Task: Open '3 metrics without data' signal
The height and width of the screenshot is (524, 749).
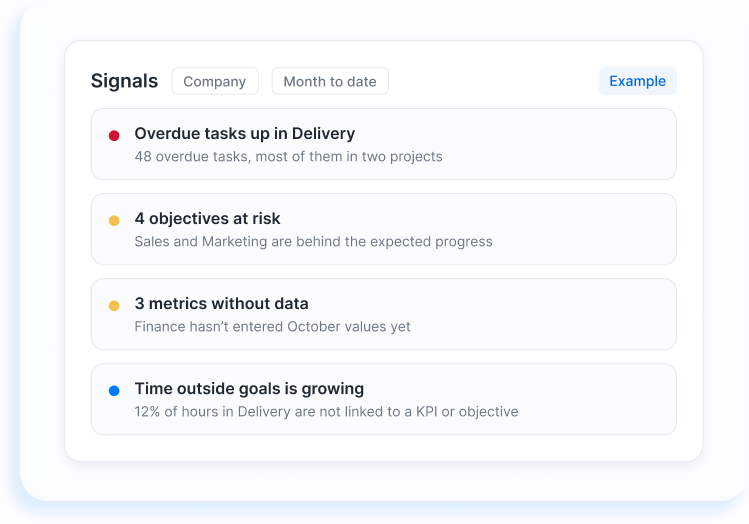Action: [x=384, y=314]
